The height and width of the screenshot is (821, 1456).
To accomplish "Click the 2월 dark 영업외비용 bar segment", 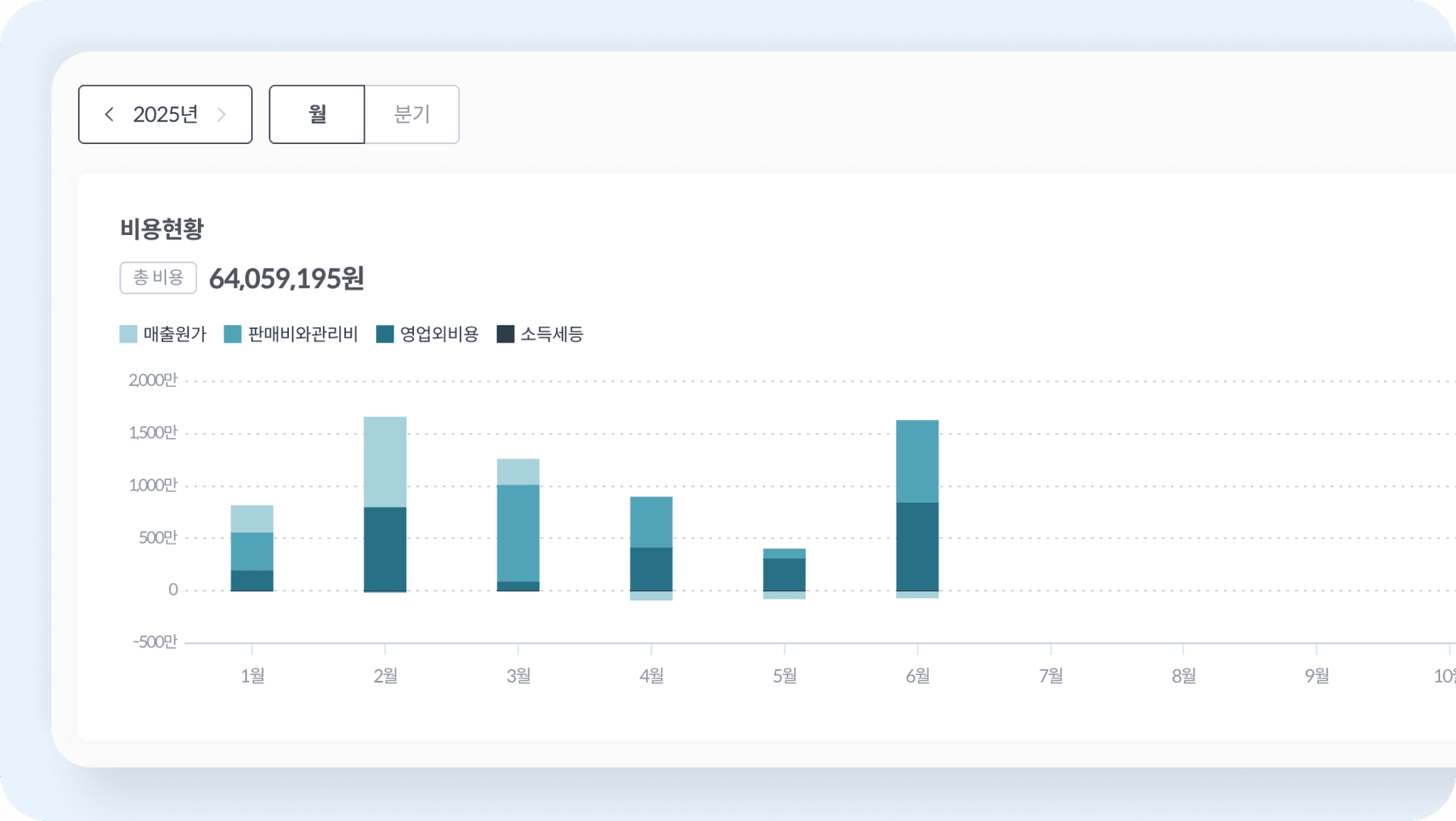I will (385, 549).
